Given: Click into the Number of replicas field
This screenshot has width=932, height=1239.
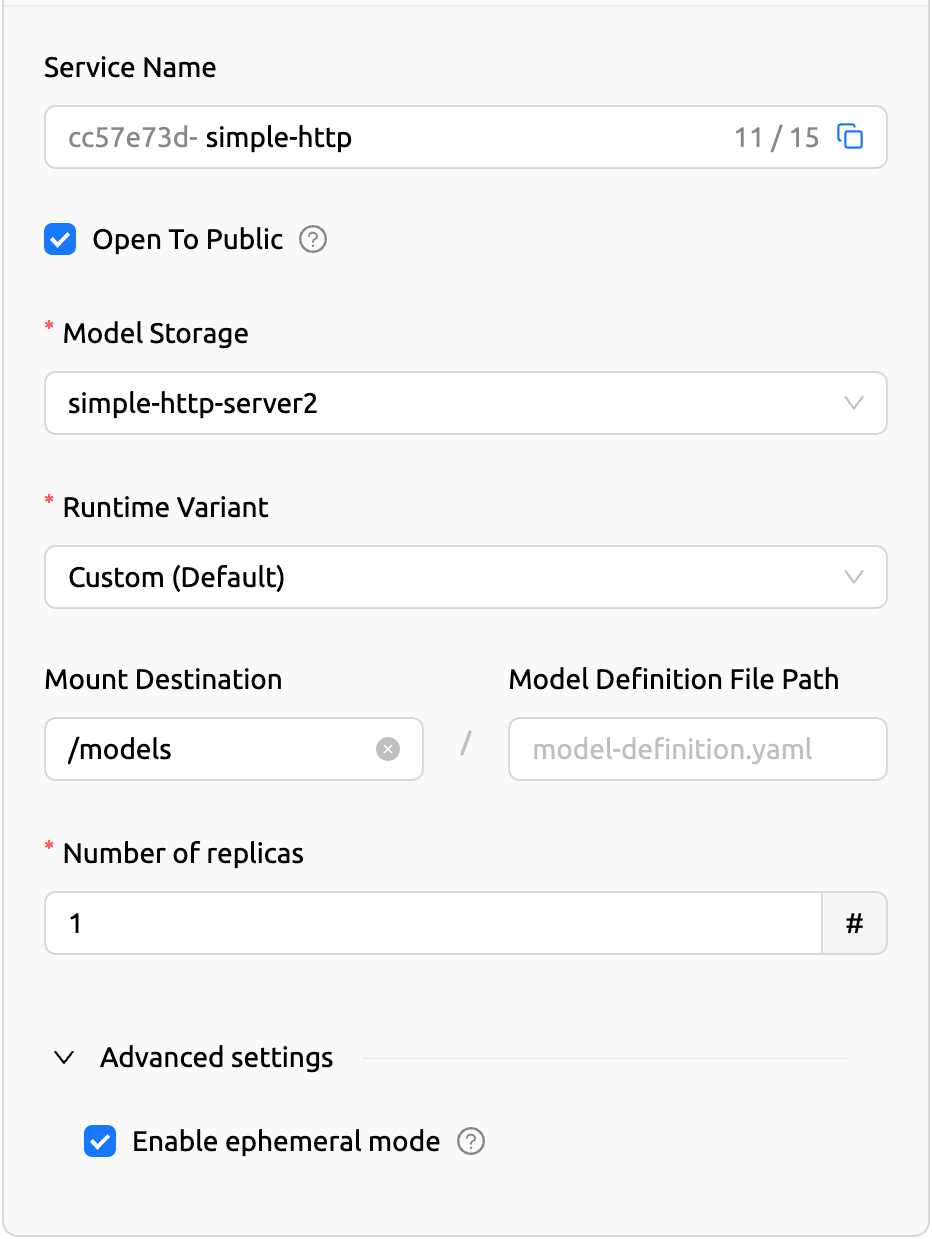Looking at the screenshot, I should pyautogui.click(x=432, y=923).
